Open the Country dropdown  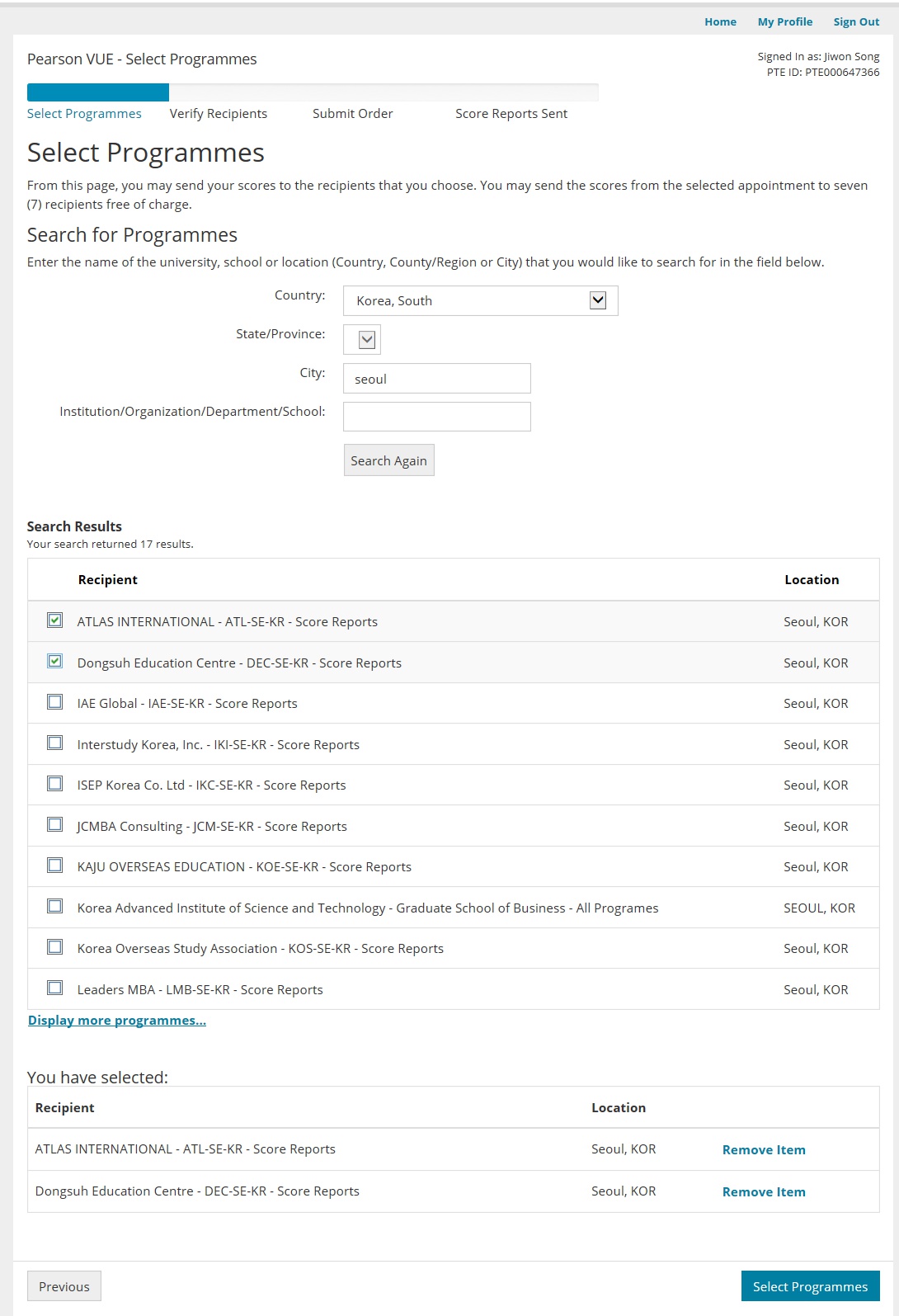[480, 301]
